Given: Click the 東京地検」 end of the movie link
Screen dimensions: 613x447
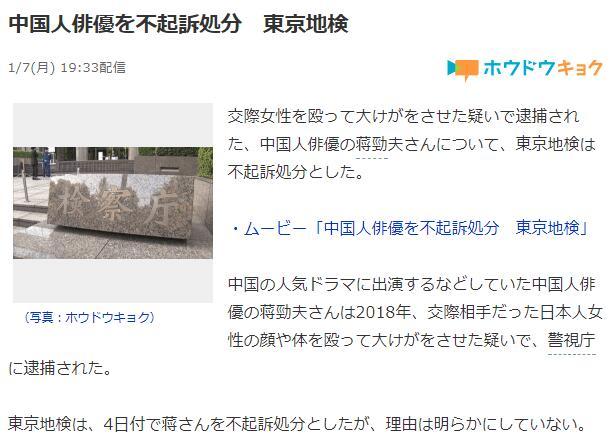Looking at the screenshot, I should click(x=552, y=228).
